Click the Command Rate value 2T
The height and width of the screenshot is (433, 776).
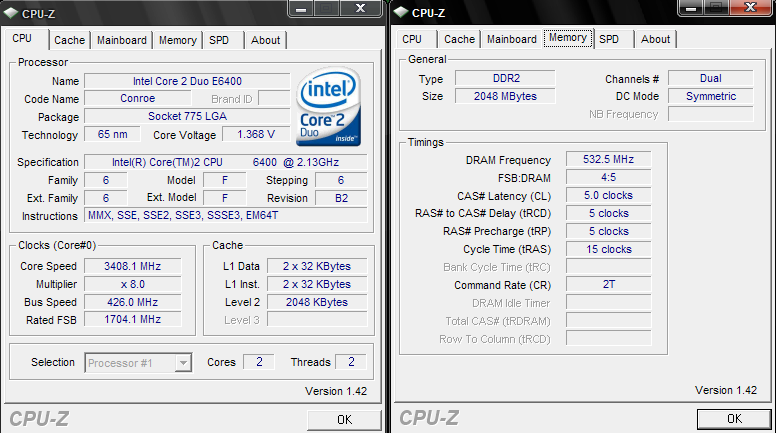point(609,284)
